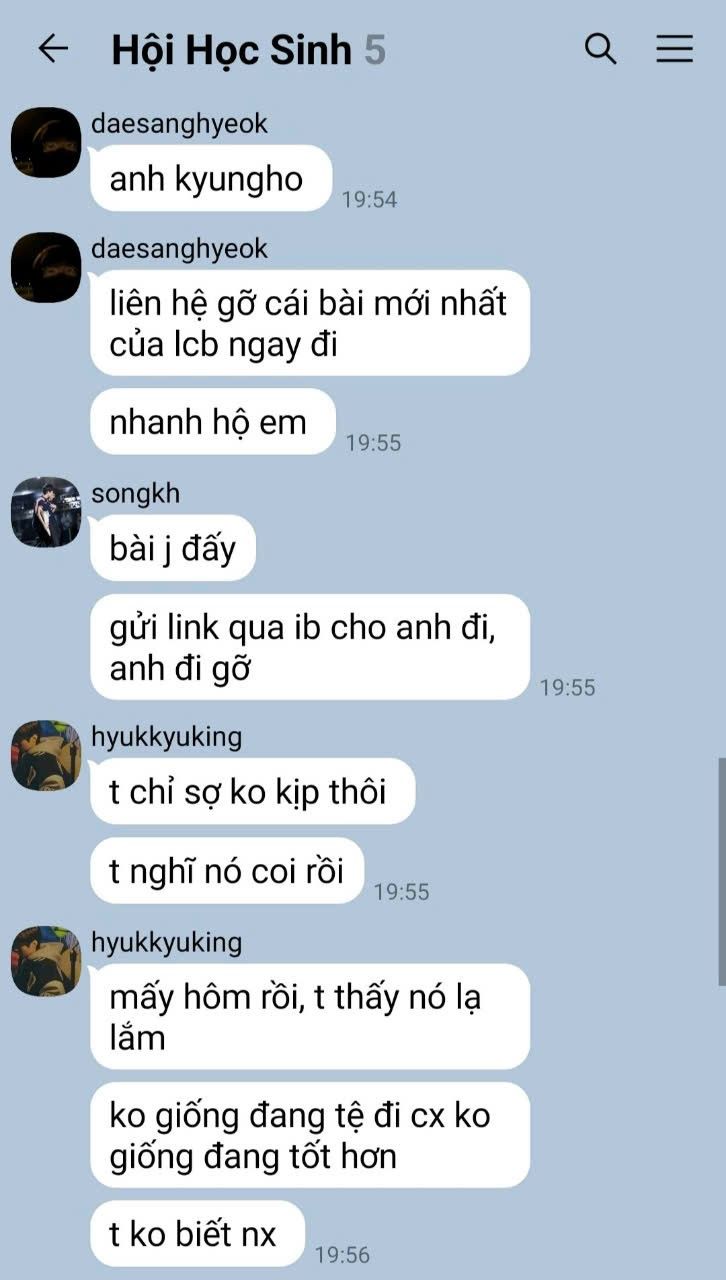Select the message "liên hệ gỡ cái bài mới nhất"
The height and width of the screenshot is (1280, 726).
point(310,323)
